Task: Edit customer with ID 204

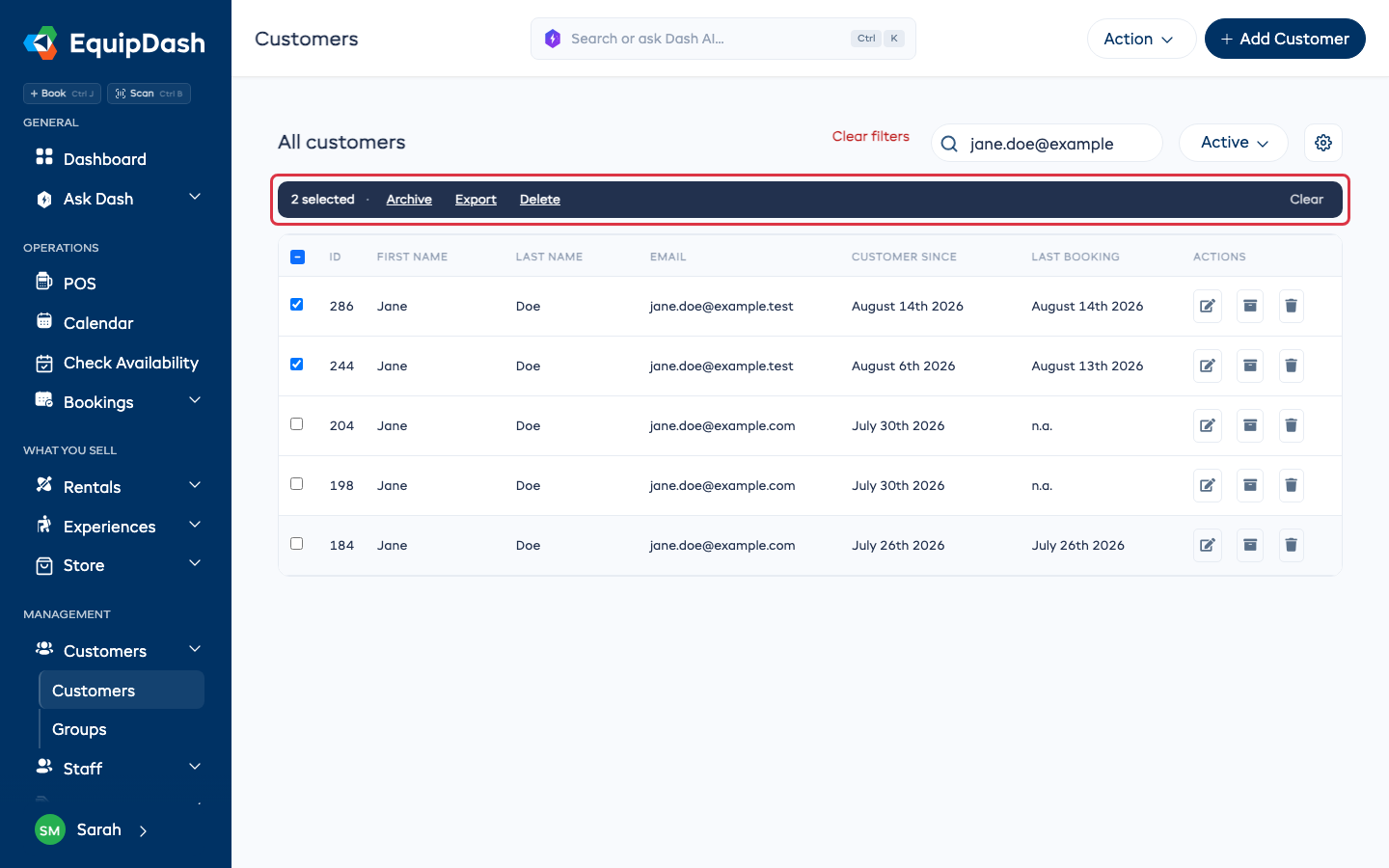Action: point(1208,425)
